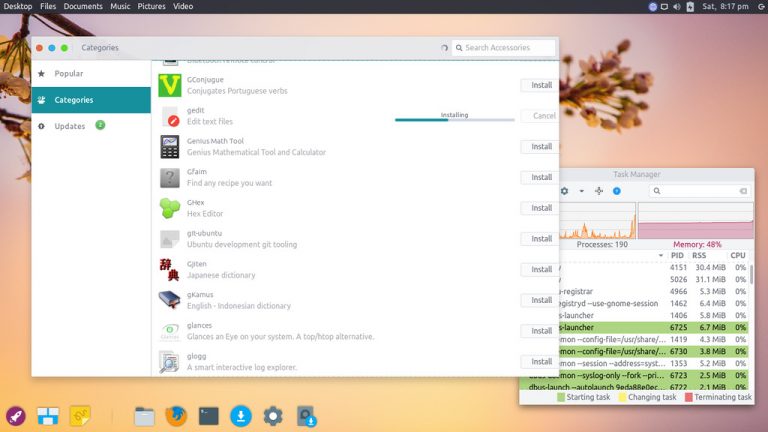Click the Search Accessories field
The width and height of the screenshot is (768, 432).
(x=504, y=48)
